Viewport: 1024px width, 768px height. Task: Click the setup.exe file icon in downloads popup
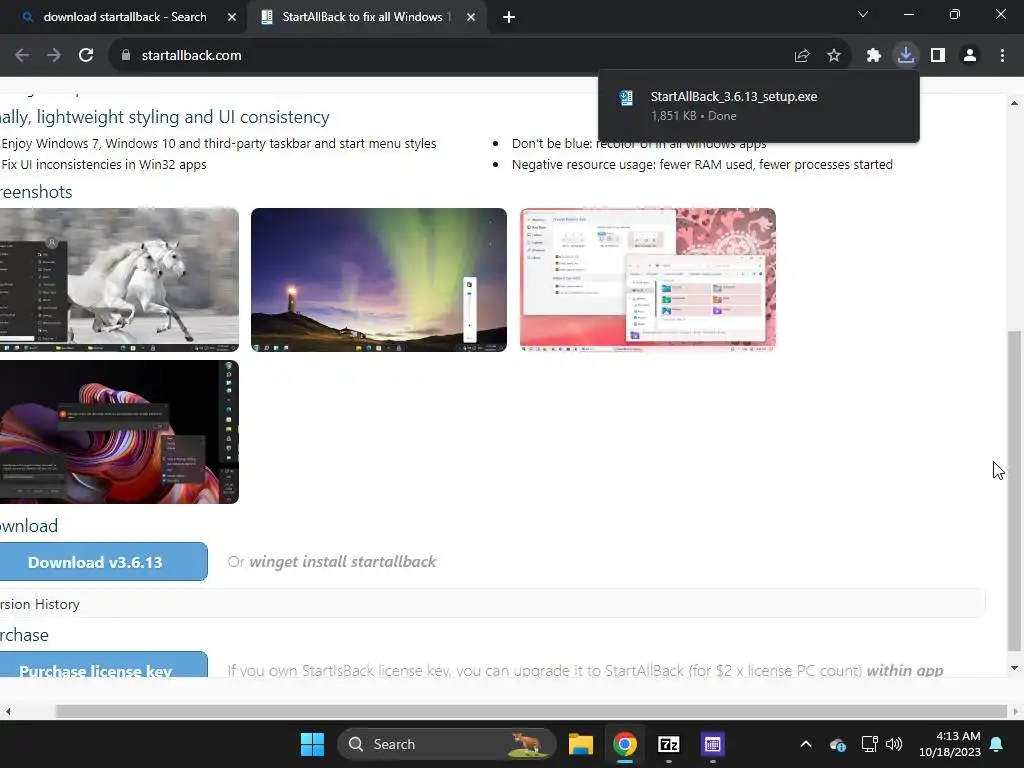point(626,98)
